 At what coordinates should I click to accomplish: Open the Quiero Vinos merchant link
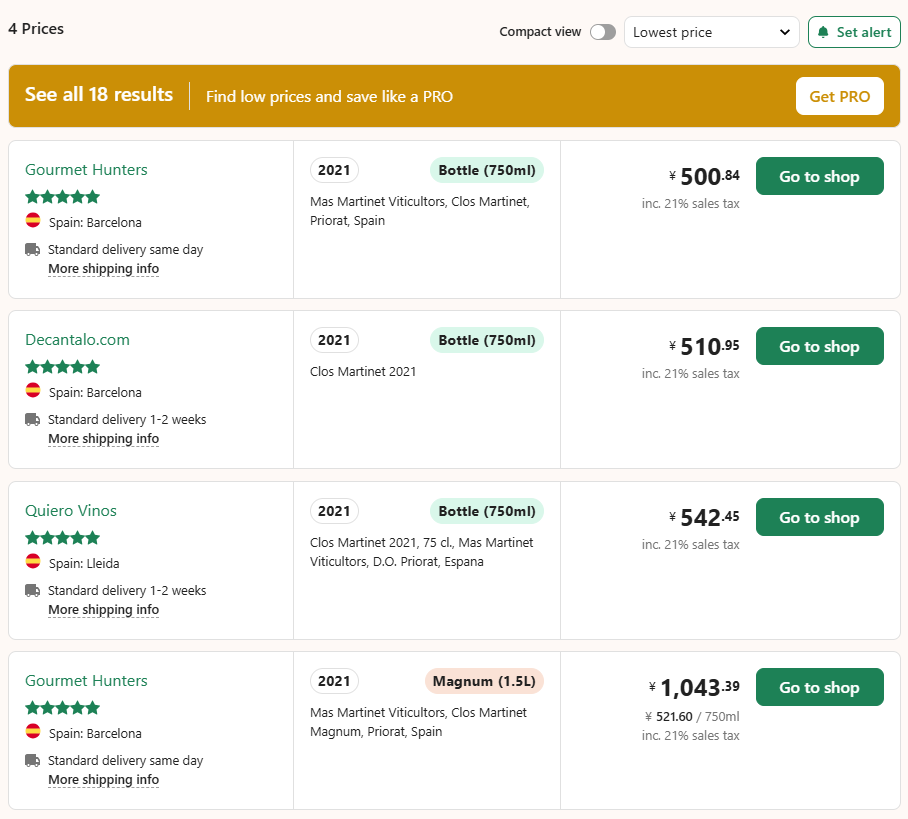point(71,510)
